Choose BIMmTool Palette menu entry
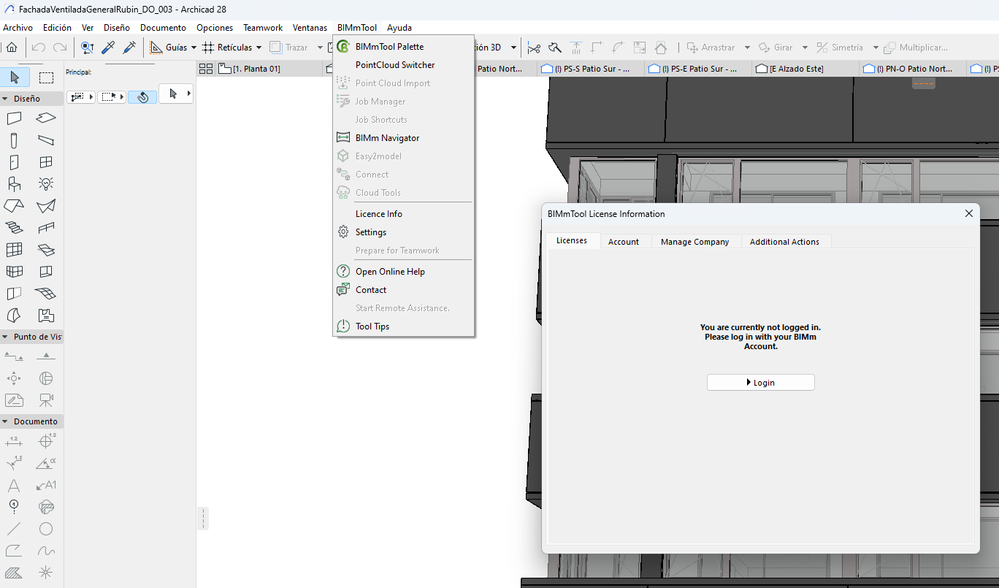The height and width of the screenshot is (588, 999). pyautogui.click(x=404, y=47)
